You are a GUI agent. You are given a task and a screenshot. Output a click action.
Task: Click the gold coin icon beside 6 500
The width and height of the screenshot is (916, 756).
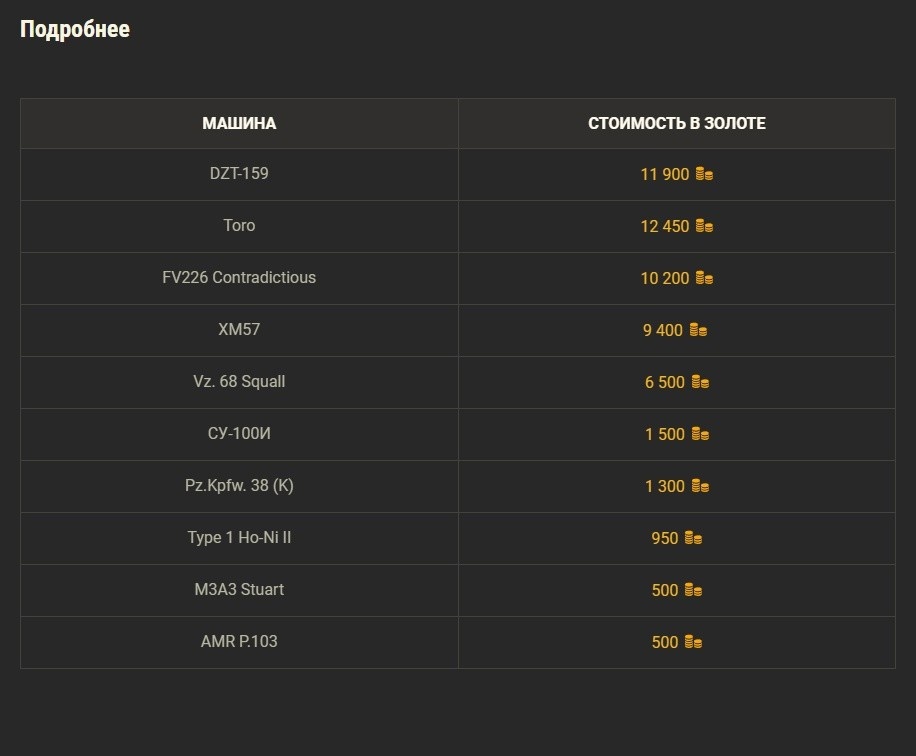700,383
